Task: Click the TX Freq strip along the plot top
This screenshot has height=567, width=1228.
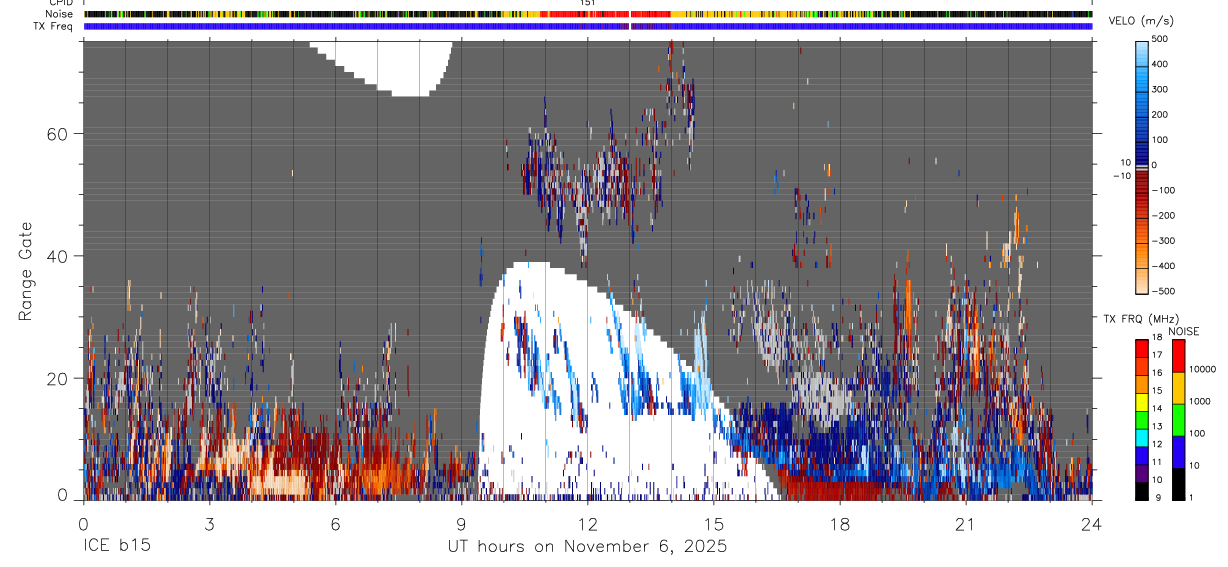Action: pos(588,26)
